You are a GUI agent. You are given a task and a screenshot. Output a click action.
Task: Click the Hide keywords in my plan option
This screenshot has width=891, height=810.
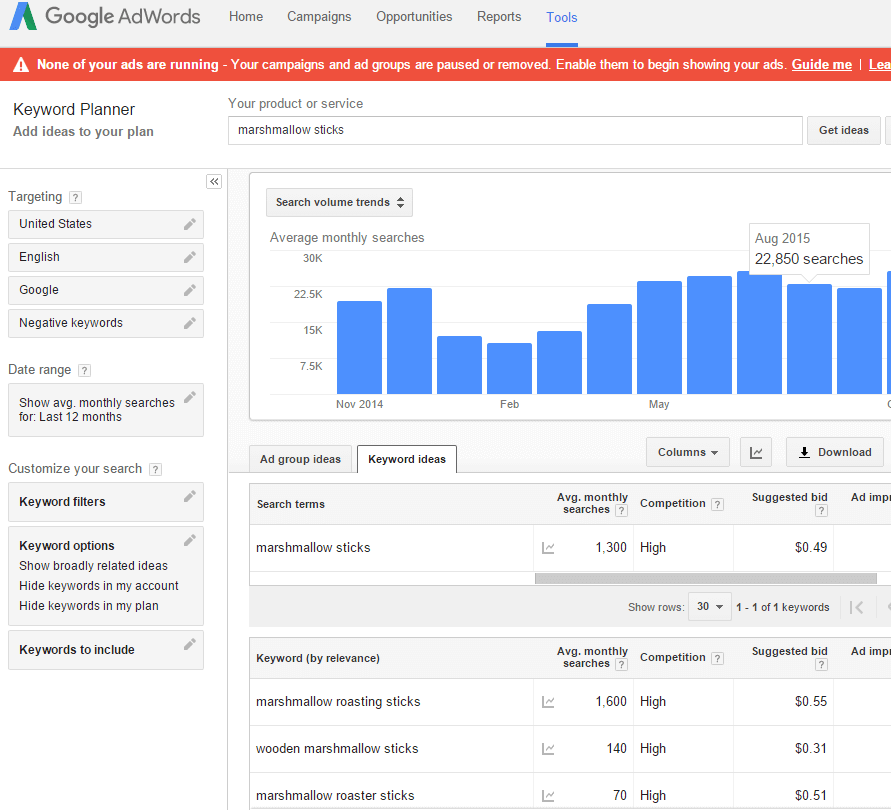pyautogui.click(x=89, y=606)
